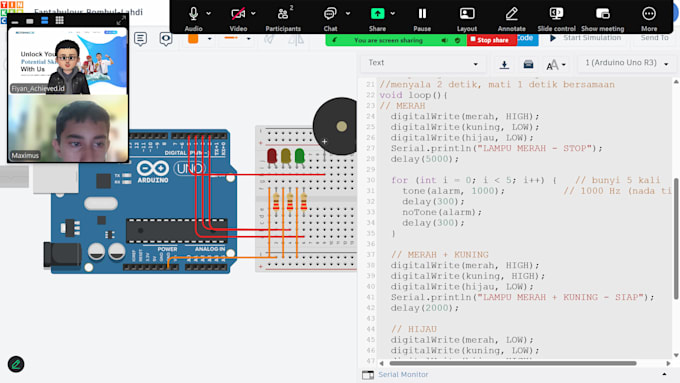Click code line 'delay(2000);'

(425, 308)
